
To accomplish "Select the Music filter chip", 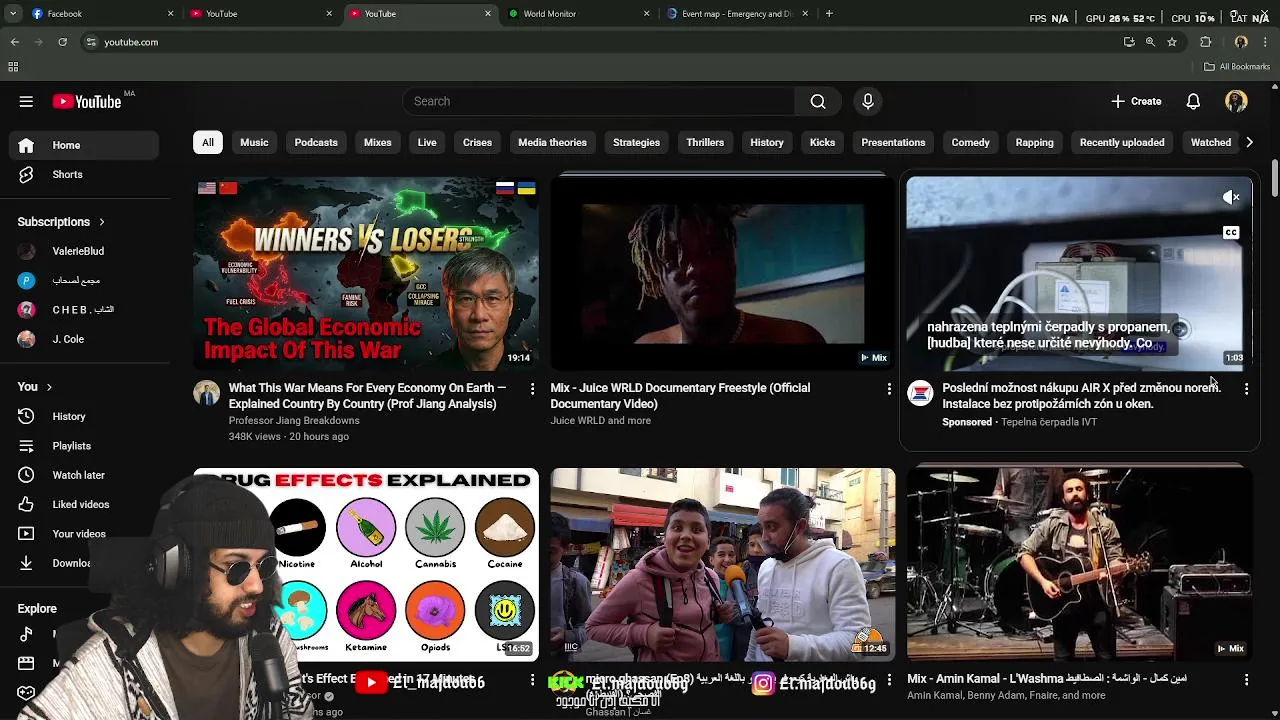I will click(x=254, y=142).
